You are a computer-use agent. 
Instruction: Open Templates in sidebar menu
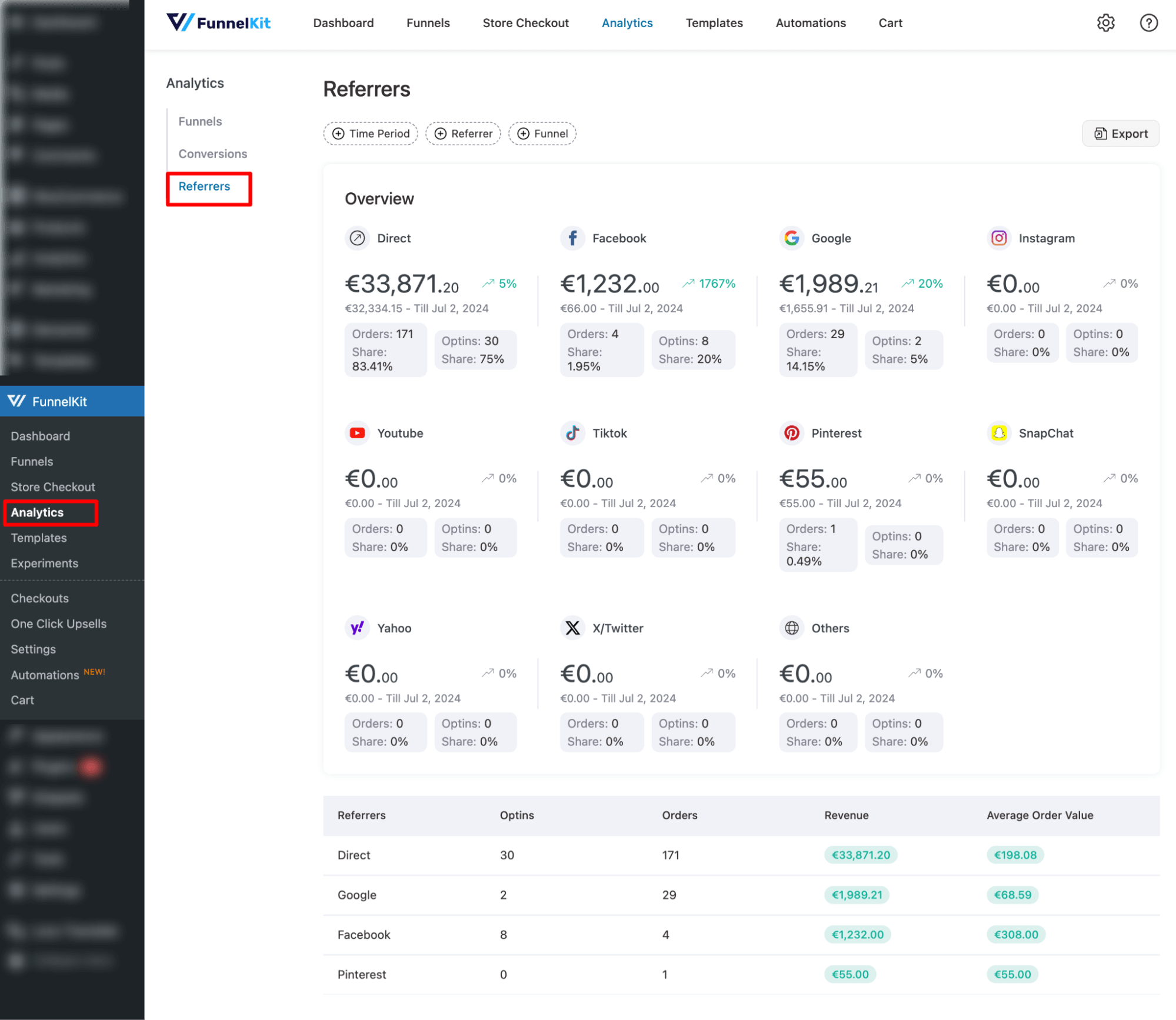click(39, 538)
